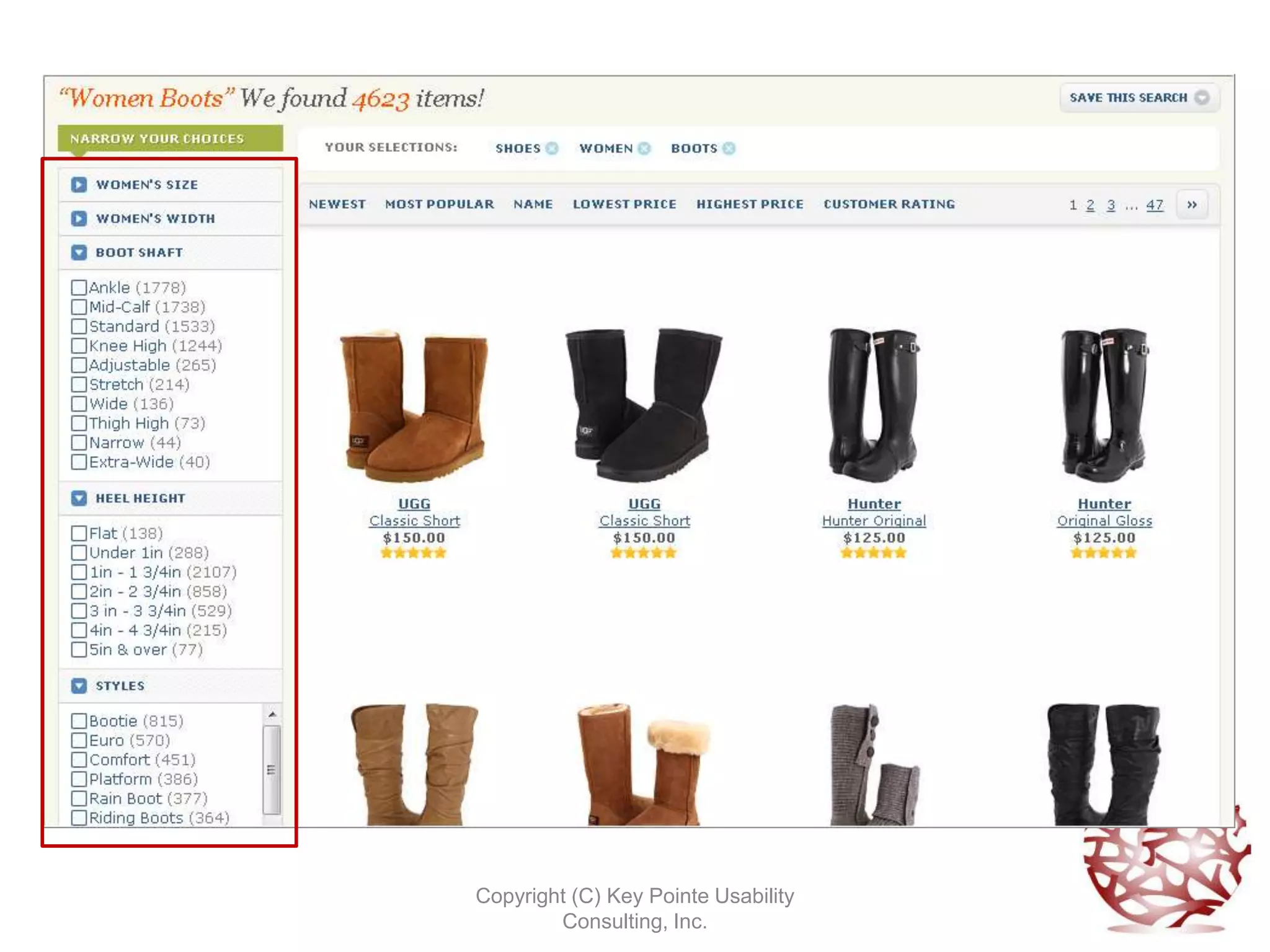Sort results by Lowest Price
Image resolution: width=1270 pixels, height=952 pixels.
624,205
